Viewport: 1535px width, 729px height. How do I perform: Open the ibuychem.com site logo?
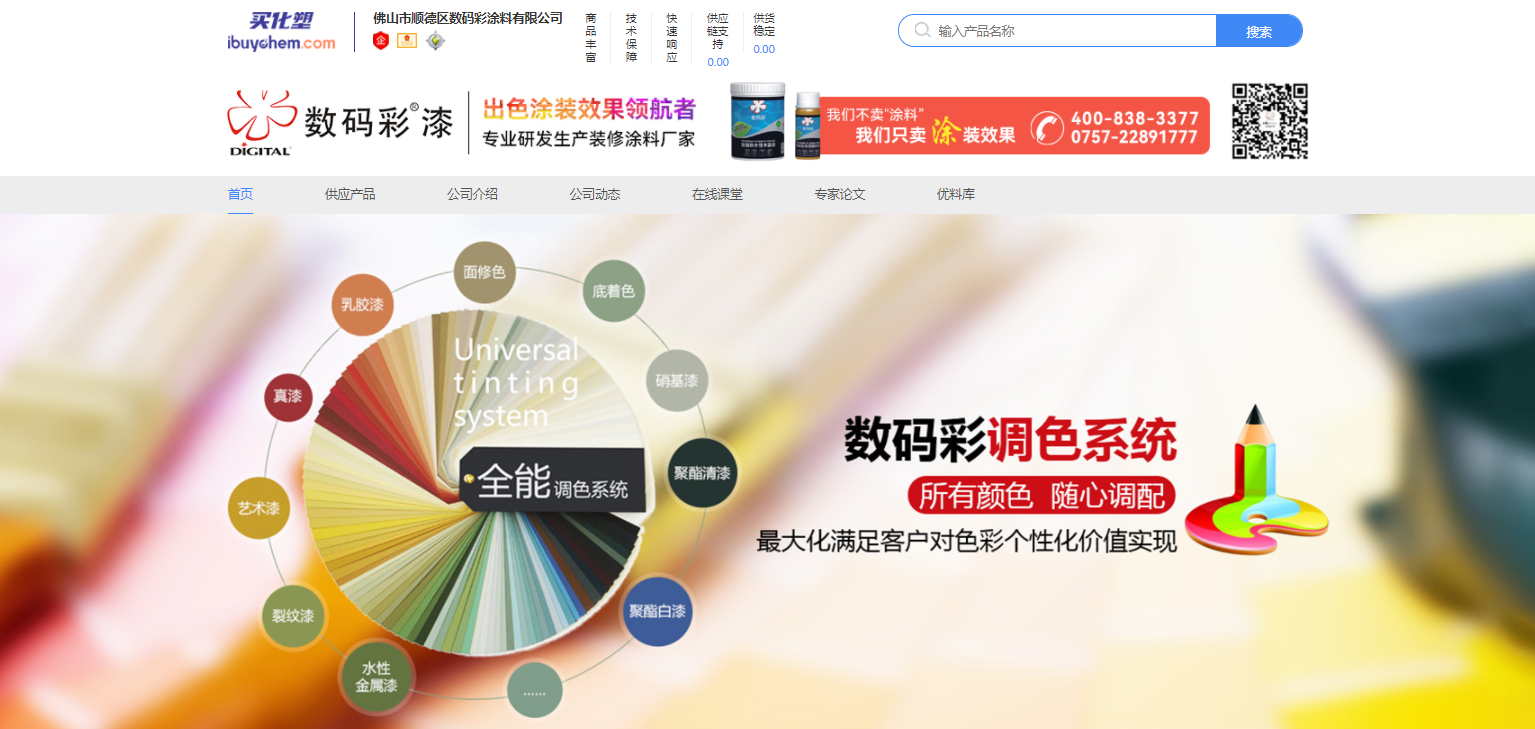[282, 32]
